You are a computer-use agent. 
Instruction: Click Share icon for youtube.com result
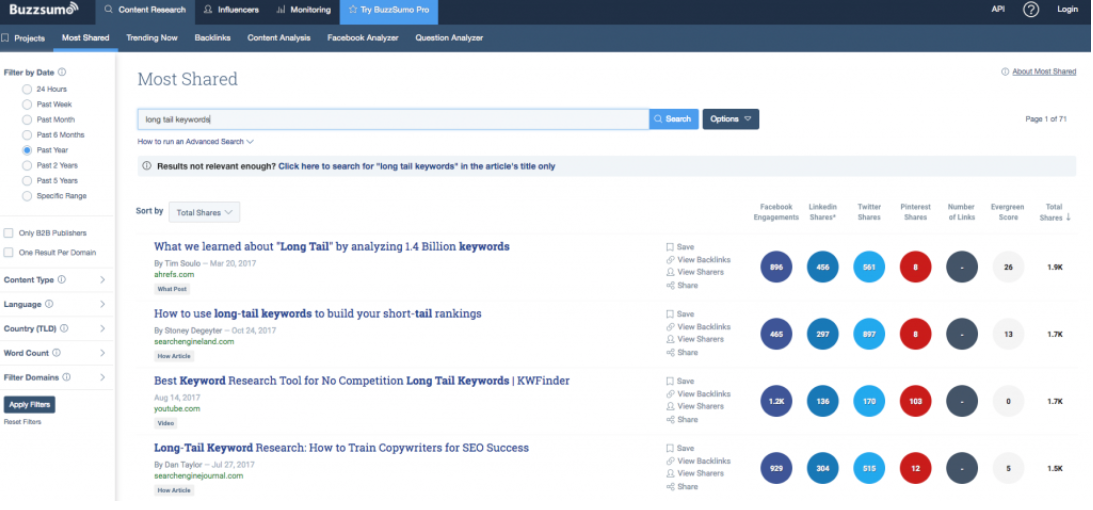coord(670,419)
